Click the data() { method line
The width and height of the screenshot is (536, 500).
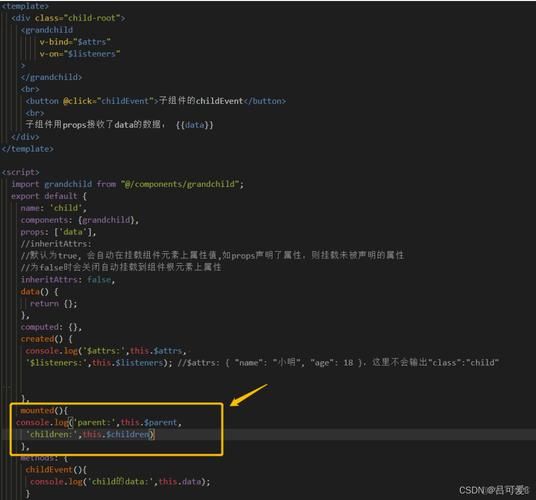pos(39,292)
